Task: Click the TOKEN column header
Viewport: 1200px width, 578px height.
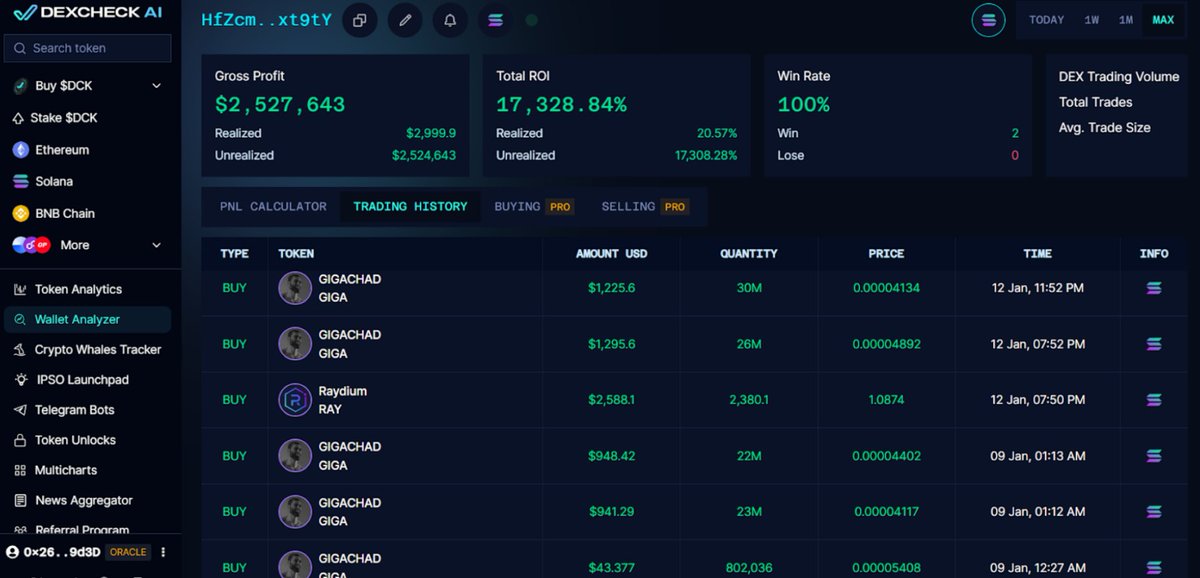Action: (x=296, y=254)
